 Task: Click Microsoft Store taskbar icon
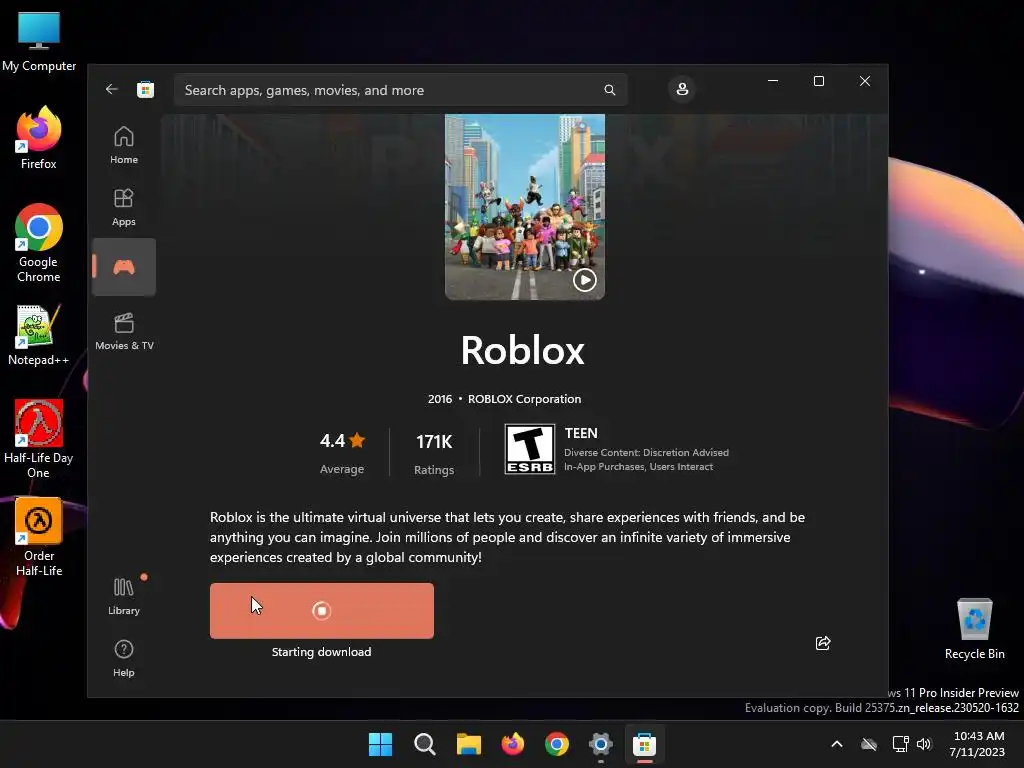coord(645,744)
